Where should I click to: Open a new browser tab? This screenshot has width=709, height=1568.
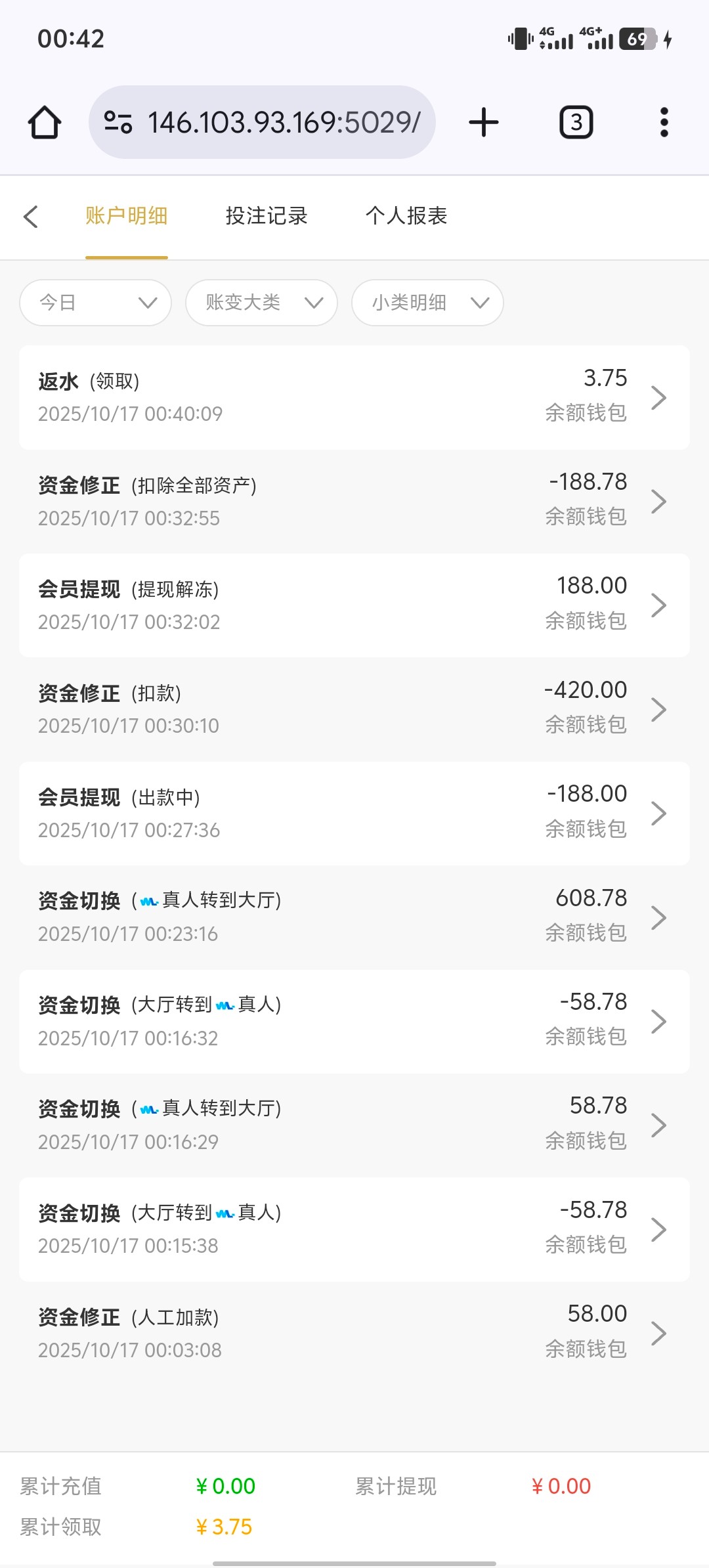[484, 123]
